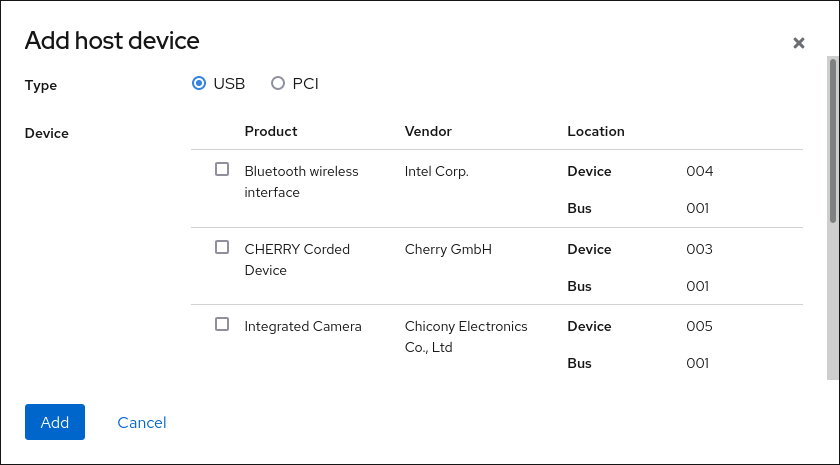The width and height of the screenshot is (840, 465).
Task: Check the Bluetooth wireless interface checkbox
Action: coord(222,170)
